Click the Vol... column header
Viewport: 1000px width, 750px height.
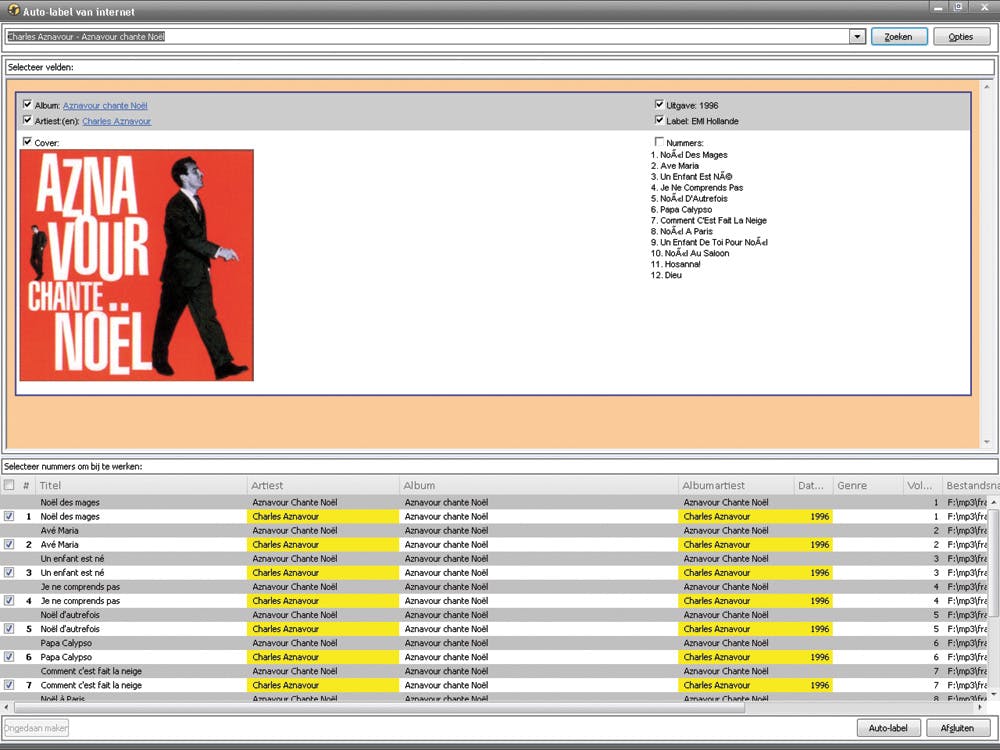922,485
